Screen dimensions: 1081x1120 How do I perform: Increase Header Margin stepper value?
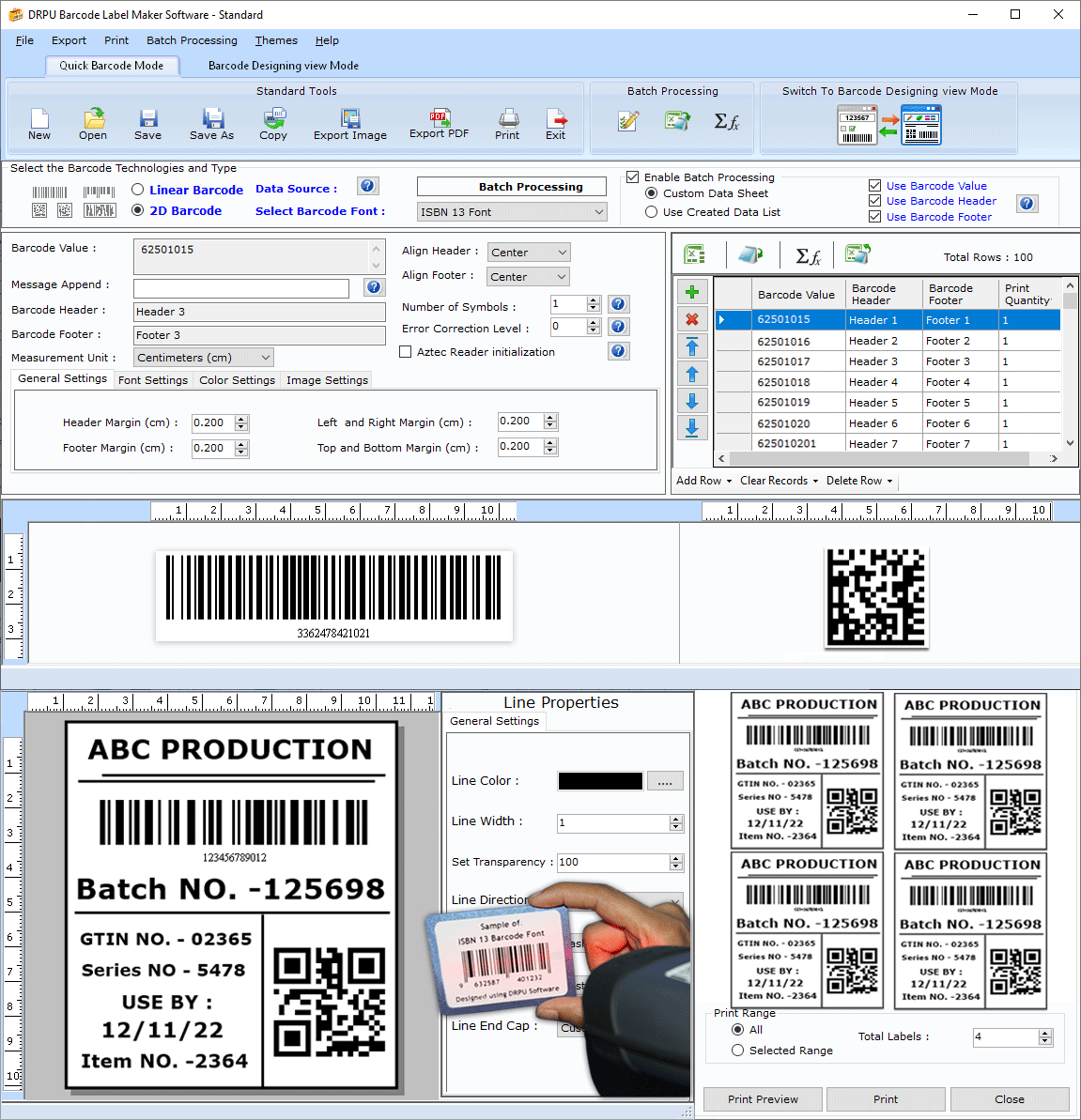pos(241,420)
